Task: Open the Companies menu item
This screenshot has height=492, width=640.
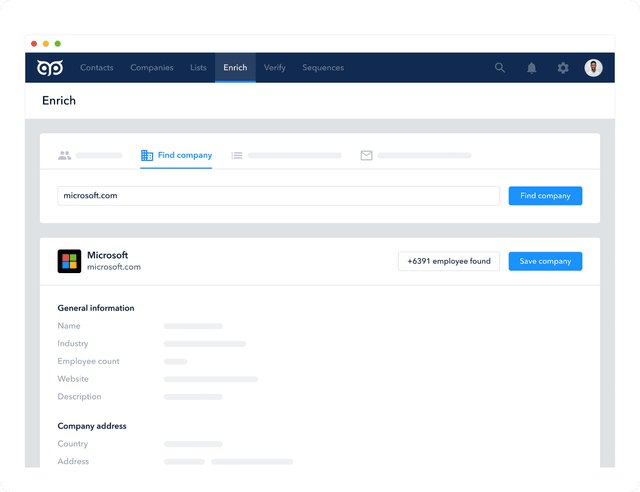Action: (x=152, y=68)
